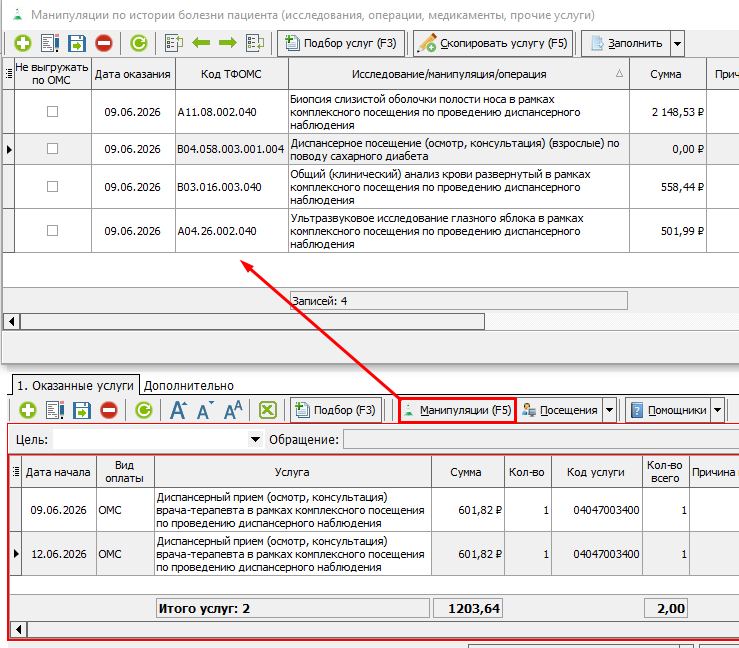Select the '1. Оказанные услуги' tab
739x648 pixels.
75,386
